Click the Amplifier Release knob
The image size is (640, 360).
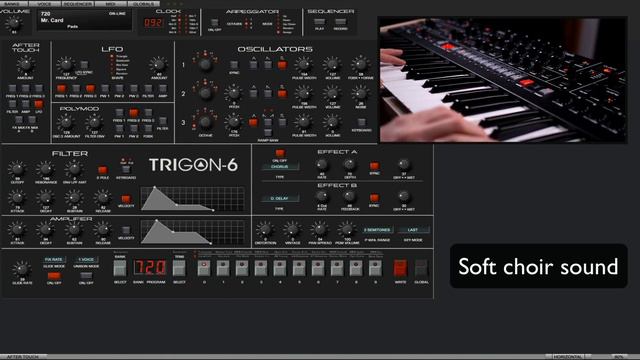point(103,230)
